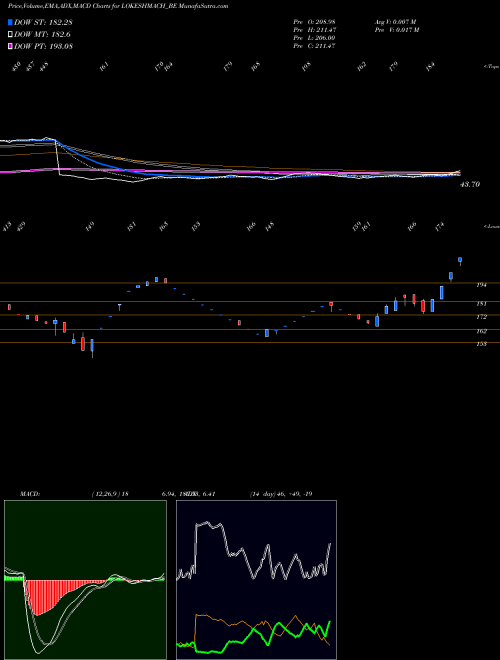Select the 'Pre C: 211.47' close value
This screenshot has height=660, width=500.
(314, 46)
